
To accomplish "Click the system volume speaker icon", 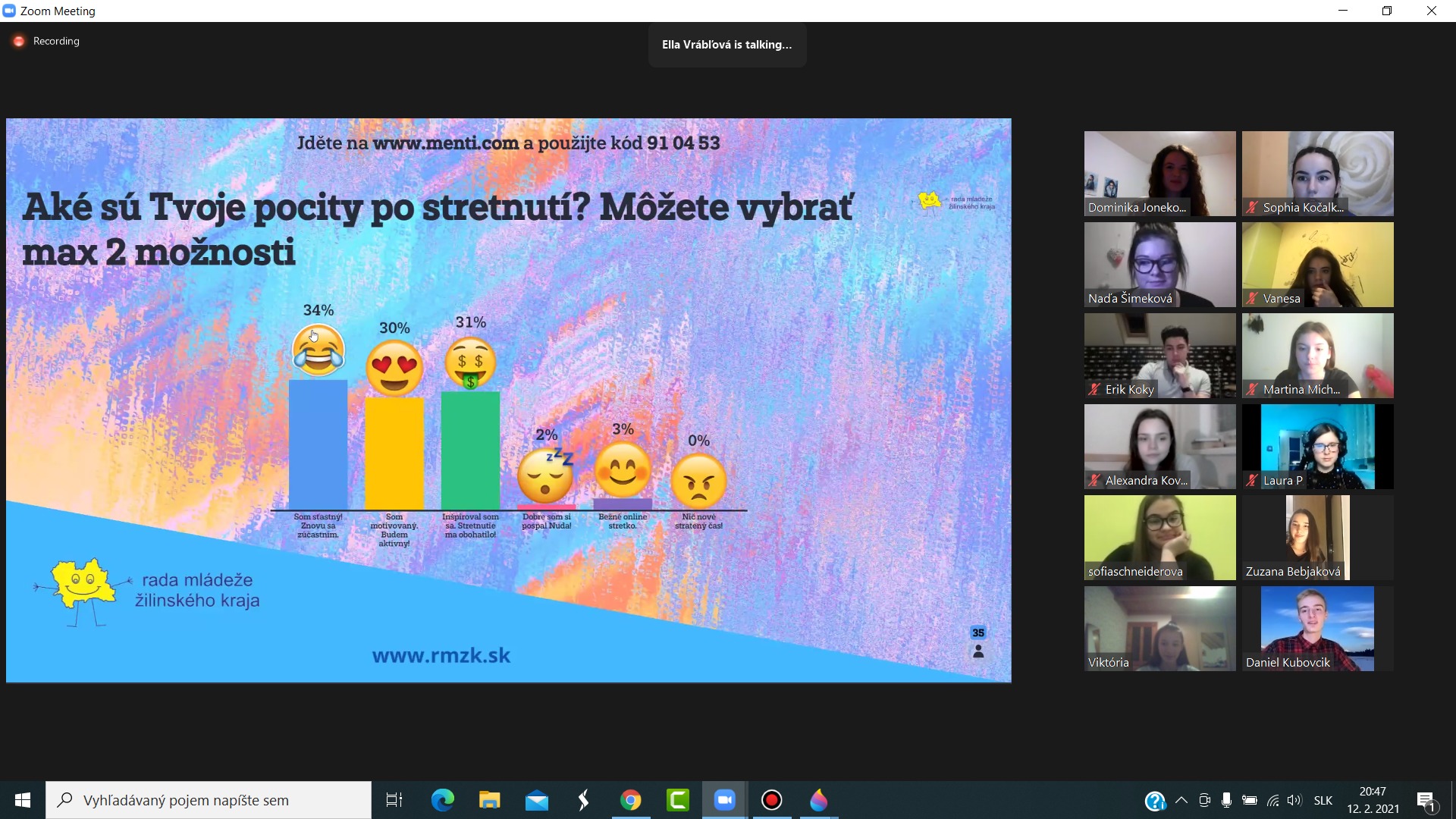I will coord(1294,800).
